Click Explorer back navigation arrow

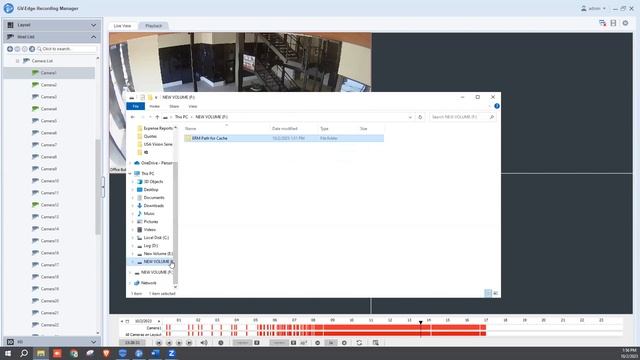[133, 117]
